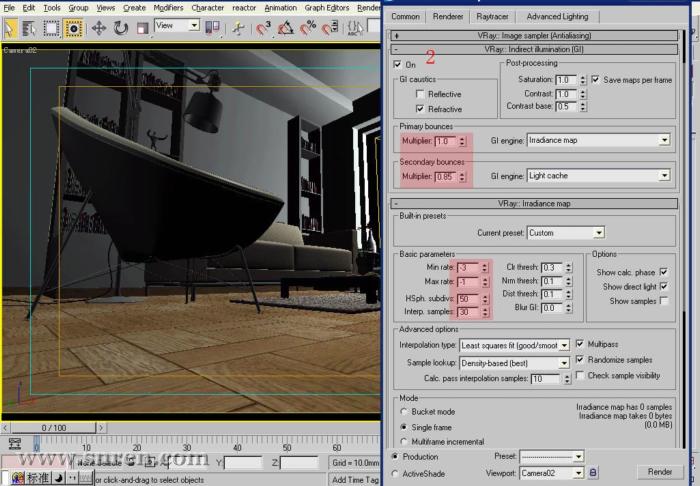This screenshot has width=700, height=486.
Task: Select the Bucket mode radio button
Action: click(x=403, y=411)
